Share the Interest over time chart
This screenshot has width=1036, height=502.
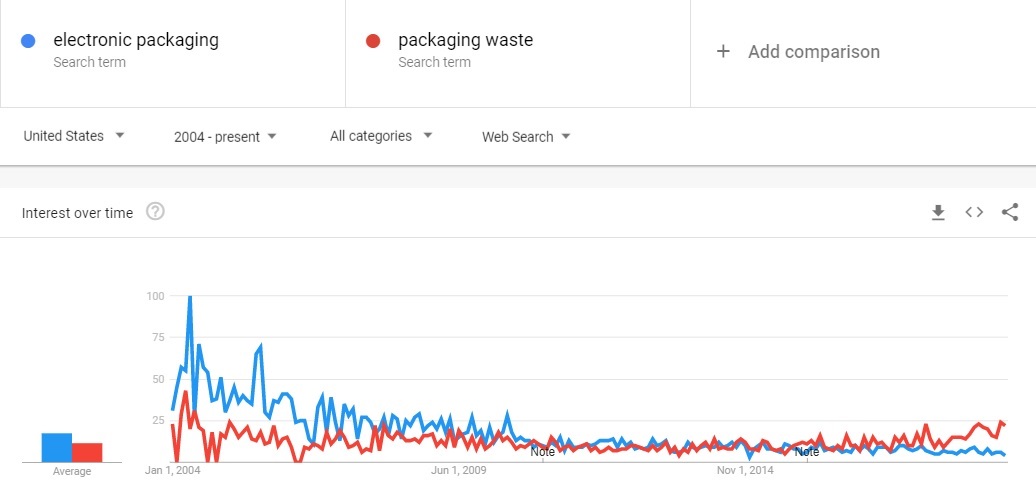pyautogui.click(x=1010, y=212)
